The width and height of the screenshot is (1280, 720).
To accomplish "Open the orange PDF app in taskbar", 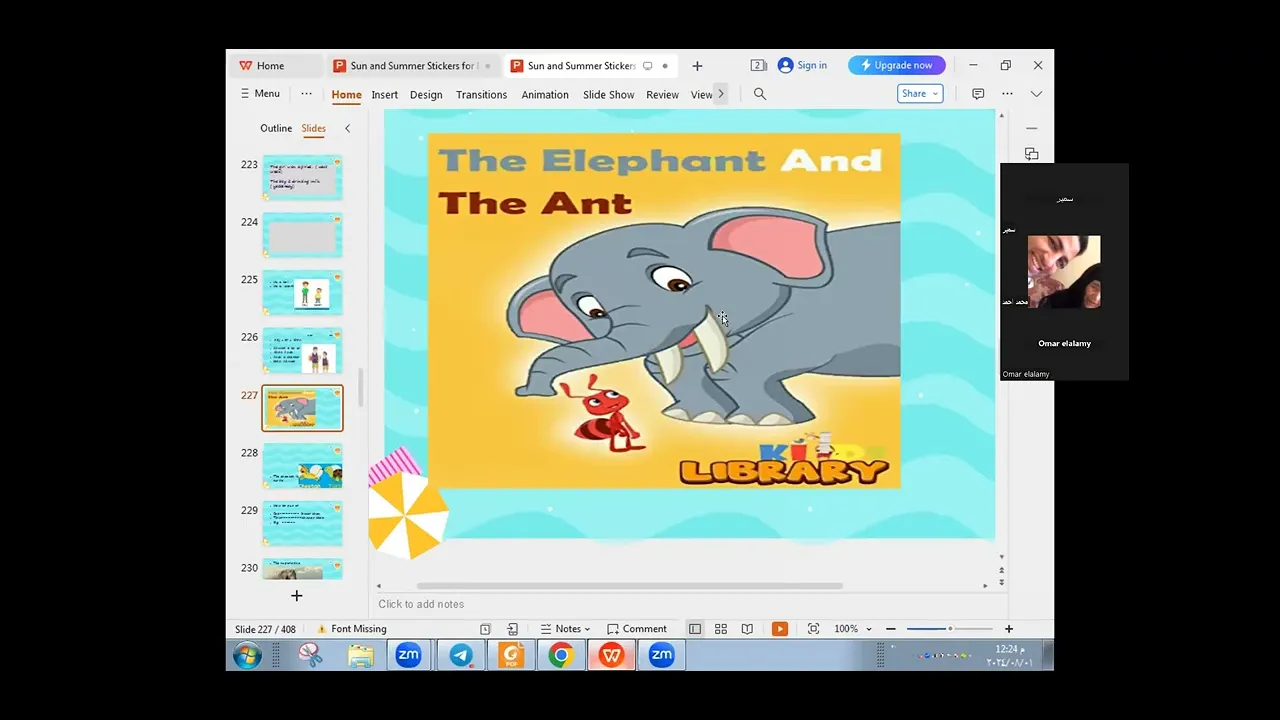I will click(512, 656).
